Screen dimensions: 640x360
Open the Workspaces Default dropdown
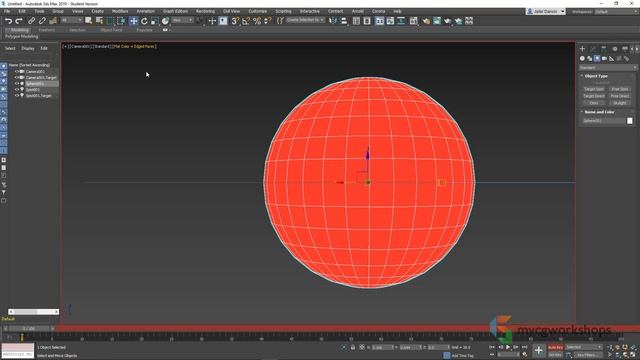[616, 11]
